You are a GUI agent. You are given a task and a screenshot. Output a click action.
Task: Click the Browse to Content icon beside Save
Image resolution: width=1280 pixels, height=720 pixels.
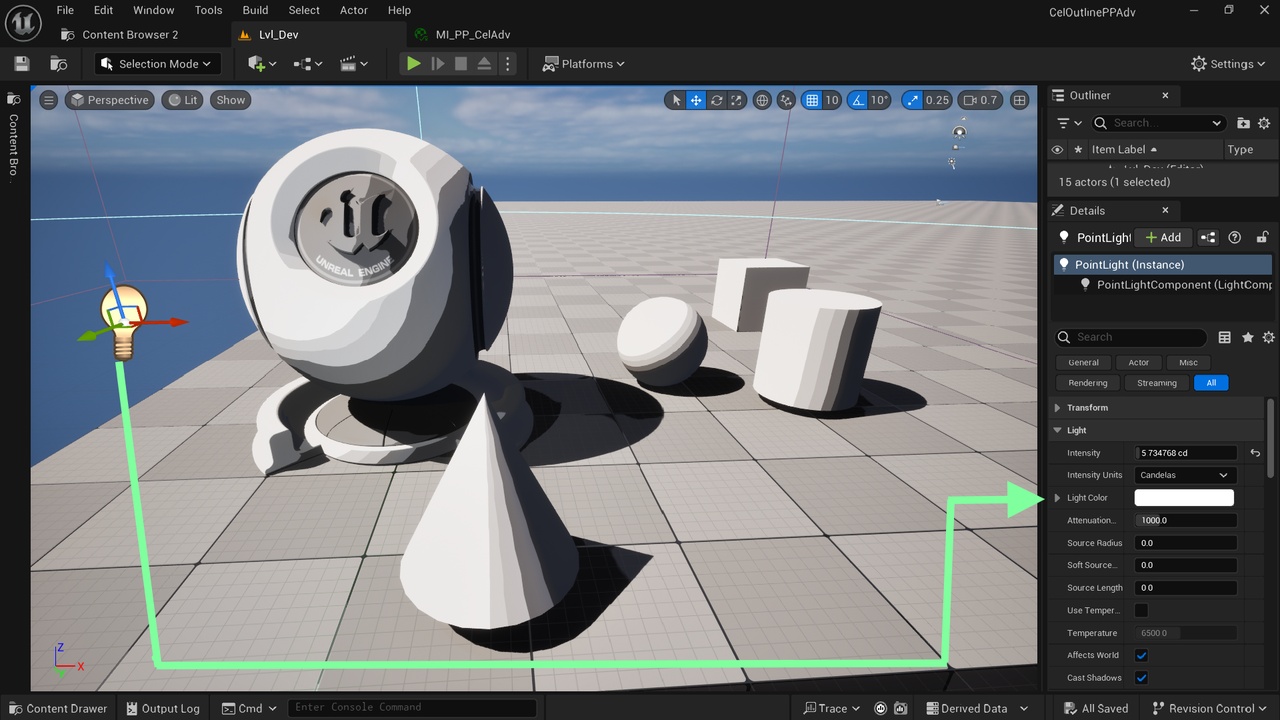click(58, 64)
